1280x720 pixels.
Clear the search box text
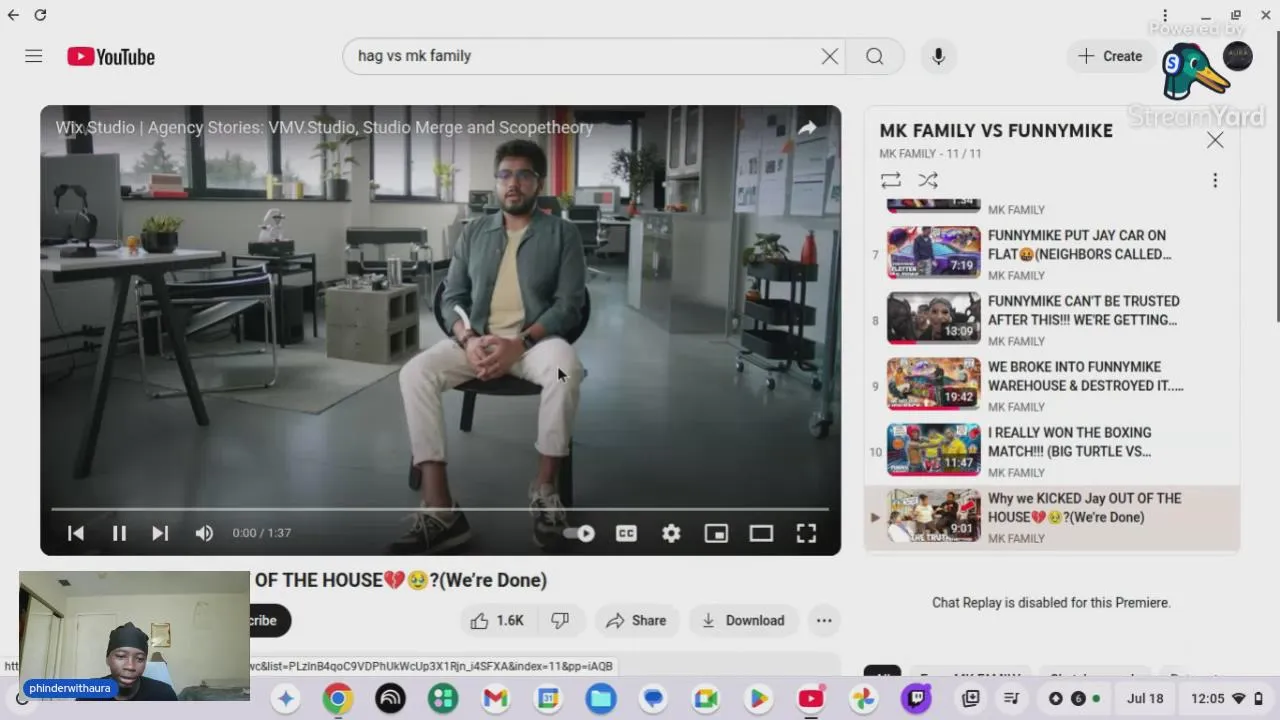click(x=830, y=56)
